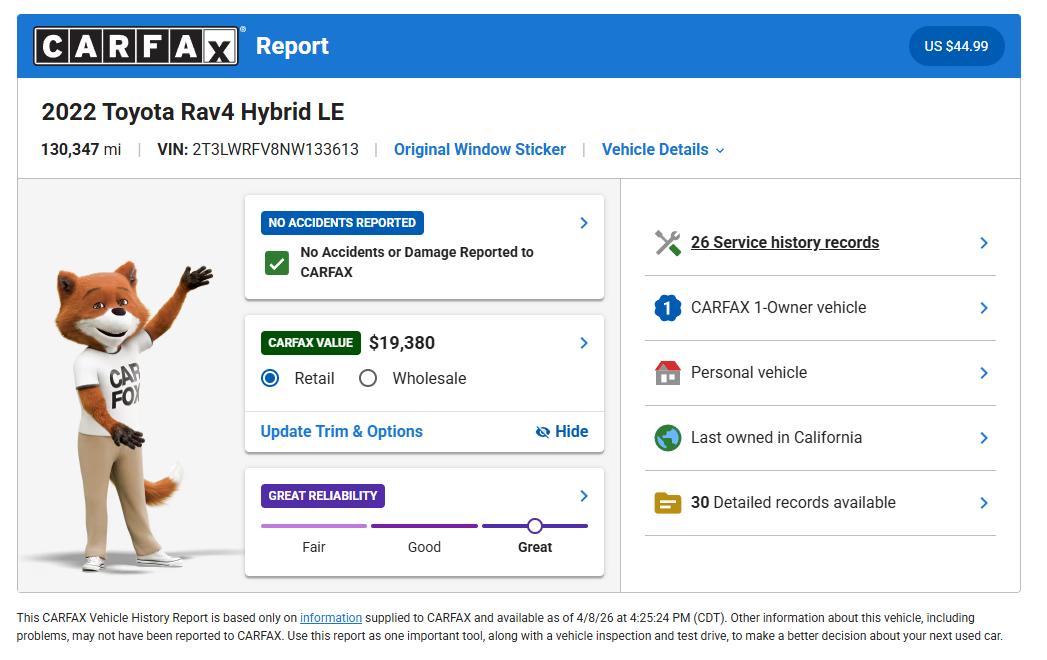The height and width of the screenshot is (660, 1047).
Task: Select the Retail value option
Action: click(270, 378)
